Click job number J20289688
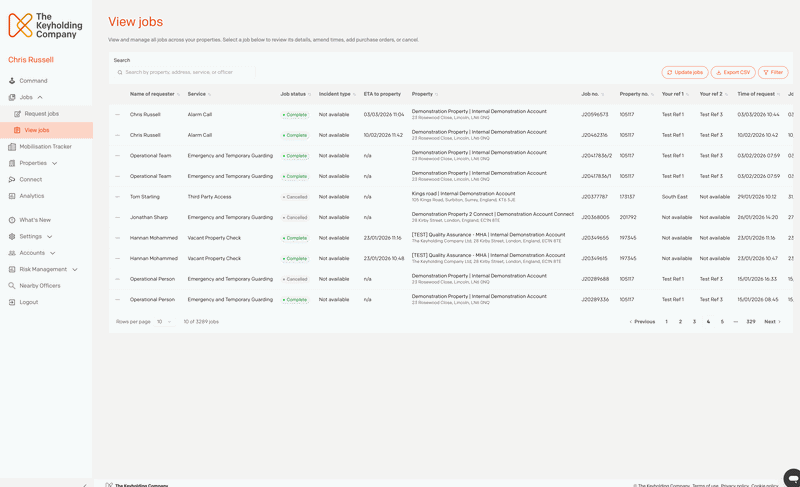 (595, 279)
